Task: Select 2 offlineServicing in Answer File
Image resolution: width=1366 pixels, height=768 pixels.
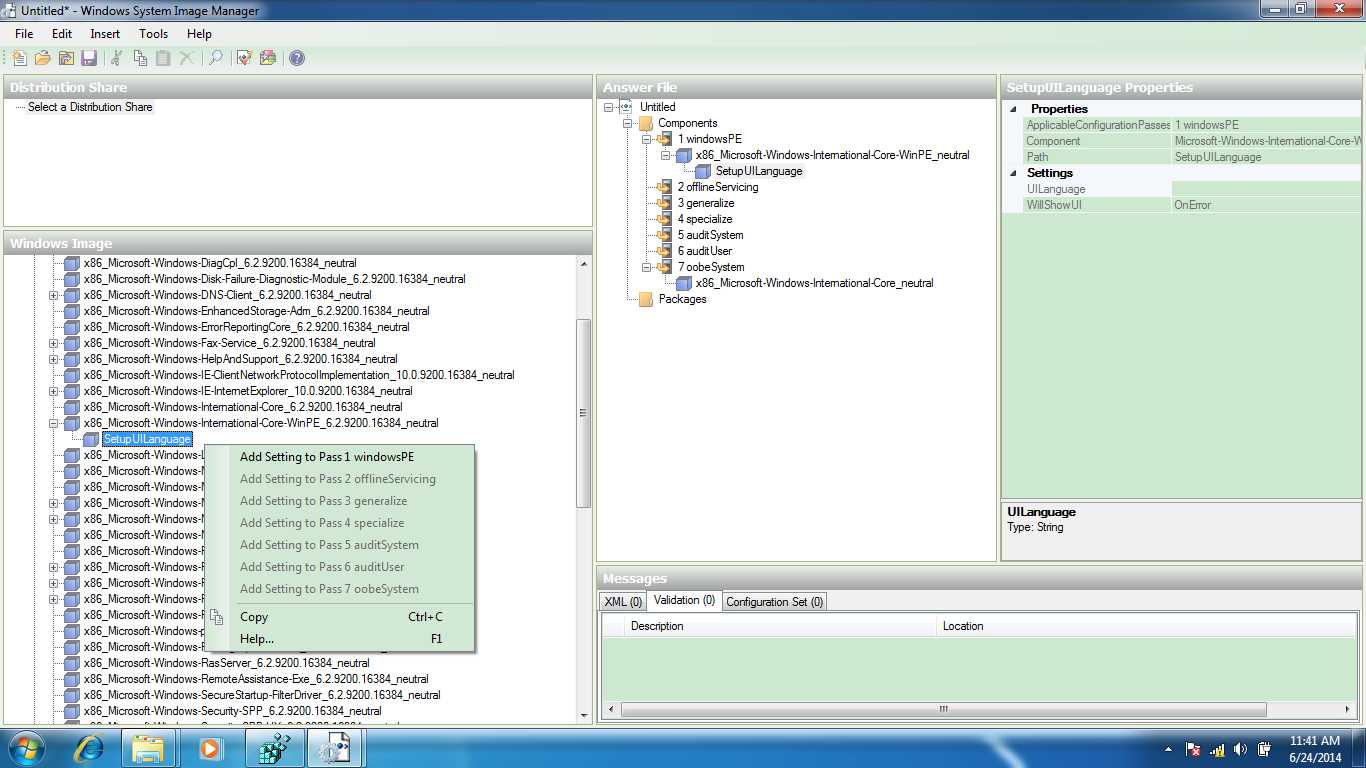Action: point(718,187)
